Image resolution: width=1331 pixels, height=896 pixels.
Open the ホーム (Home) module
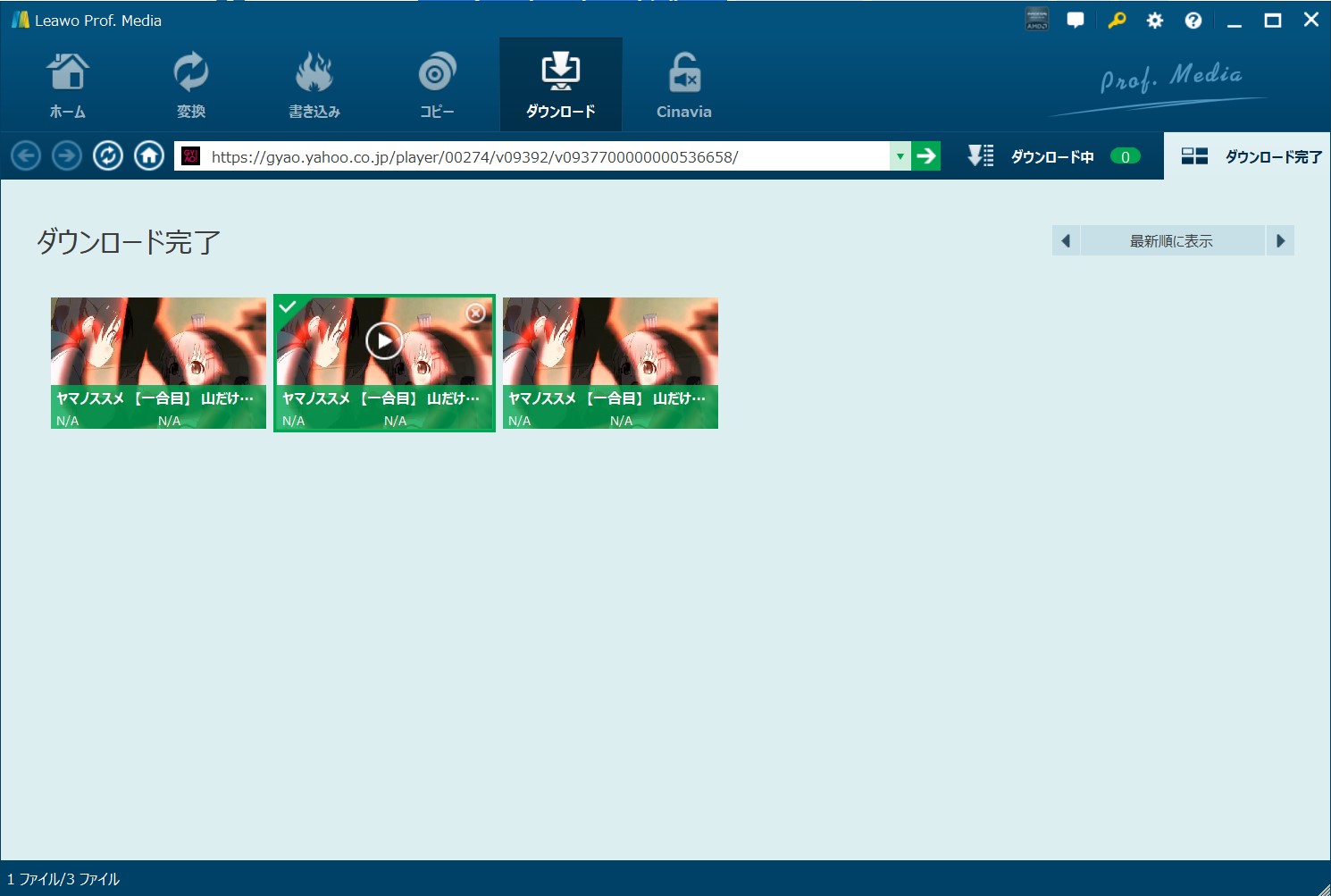[68, 86]
